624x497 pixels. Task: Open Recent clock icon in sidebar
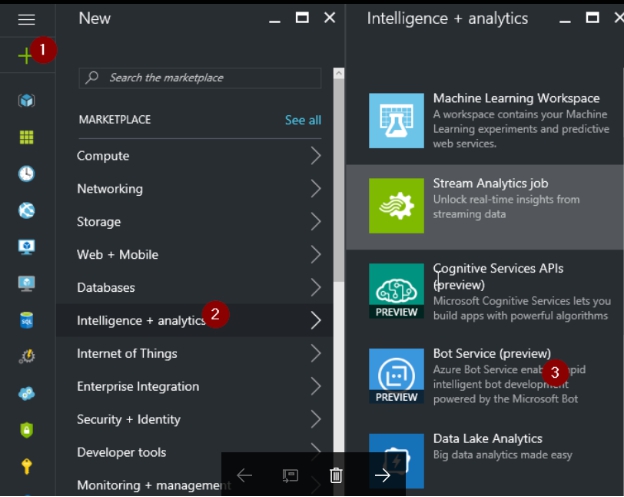pyautogui.click(x=26, y=174)
